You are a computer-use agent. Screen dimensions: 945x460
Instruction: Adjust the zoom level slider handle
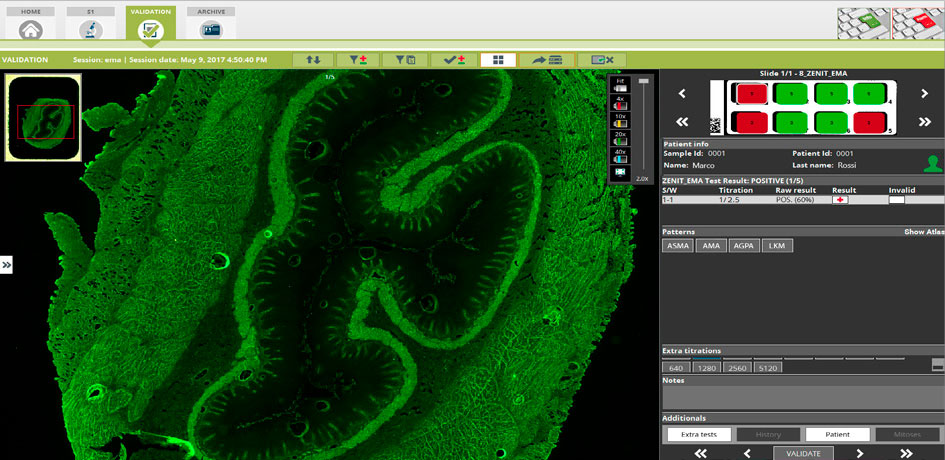[x=644, y=81]
